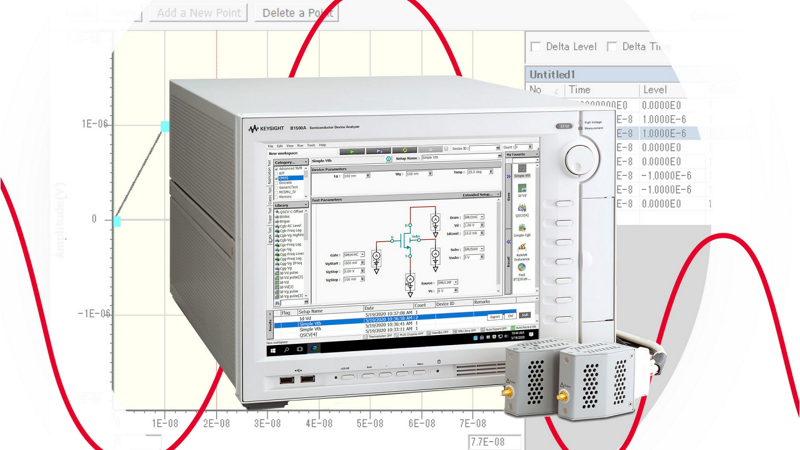Select Simple Vth icon in My Favorites

tap(522, 168)
